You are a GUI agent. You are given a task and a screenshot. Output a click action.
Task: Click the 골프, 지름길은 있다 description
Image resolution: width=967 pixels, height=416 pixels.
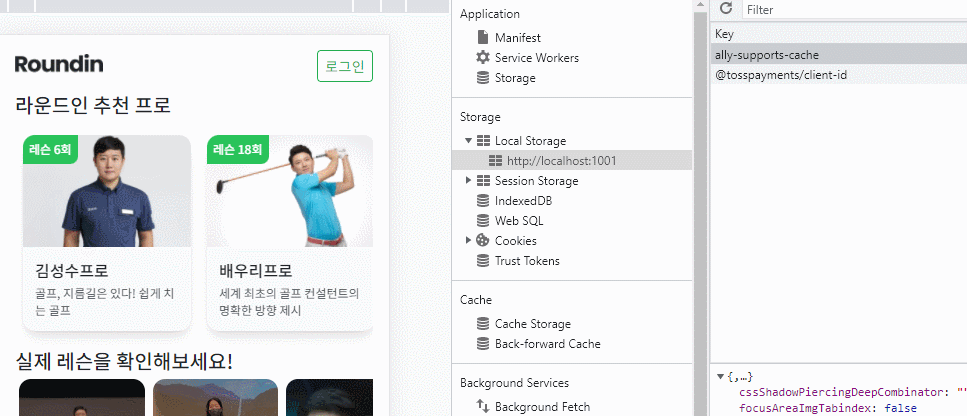(x=105, y=301)
